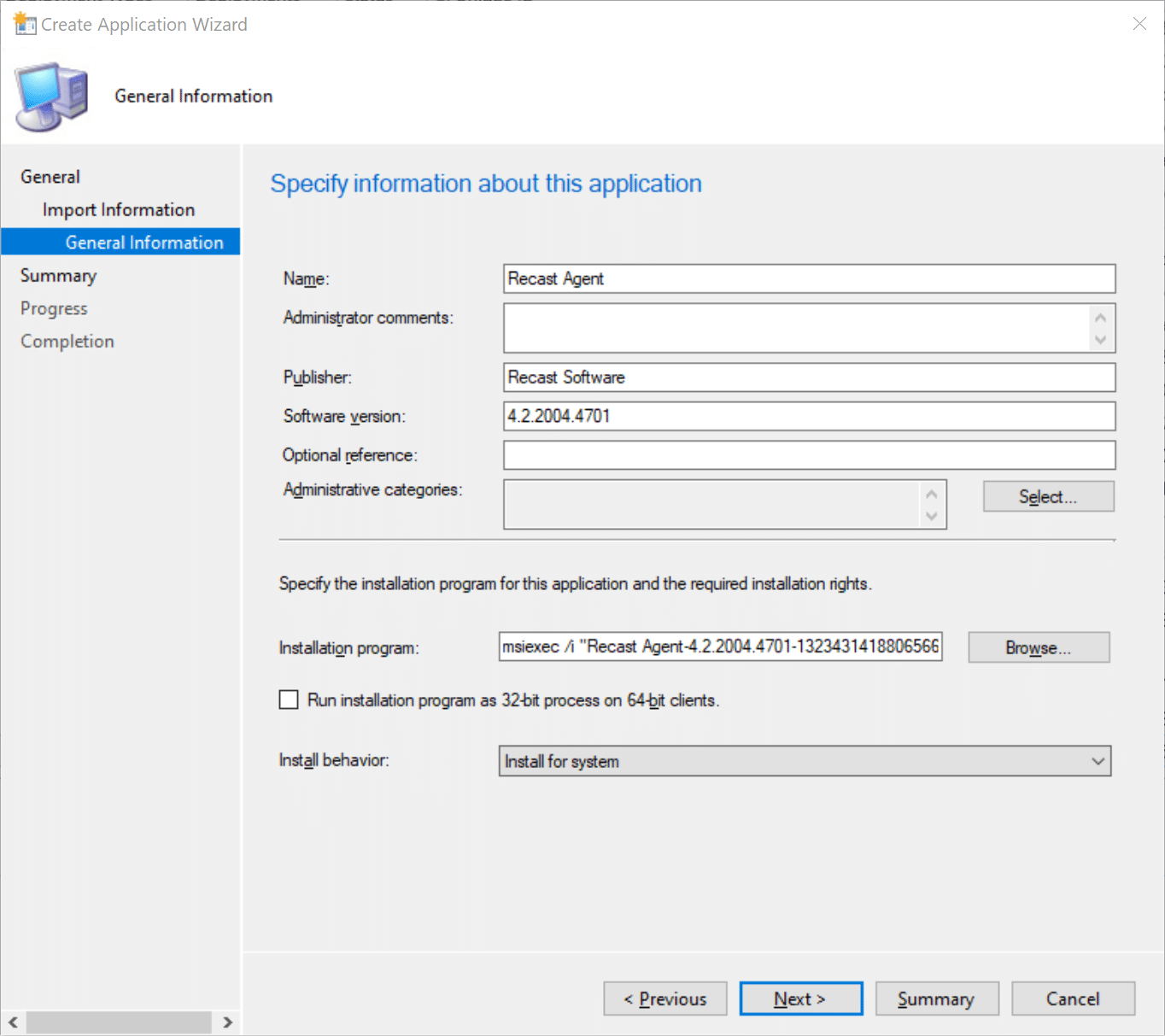Browse for the installation program

tap(1038, 647)
